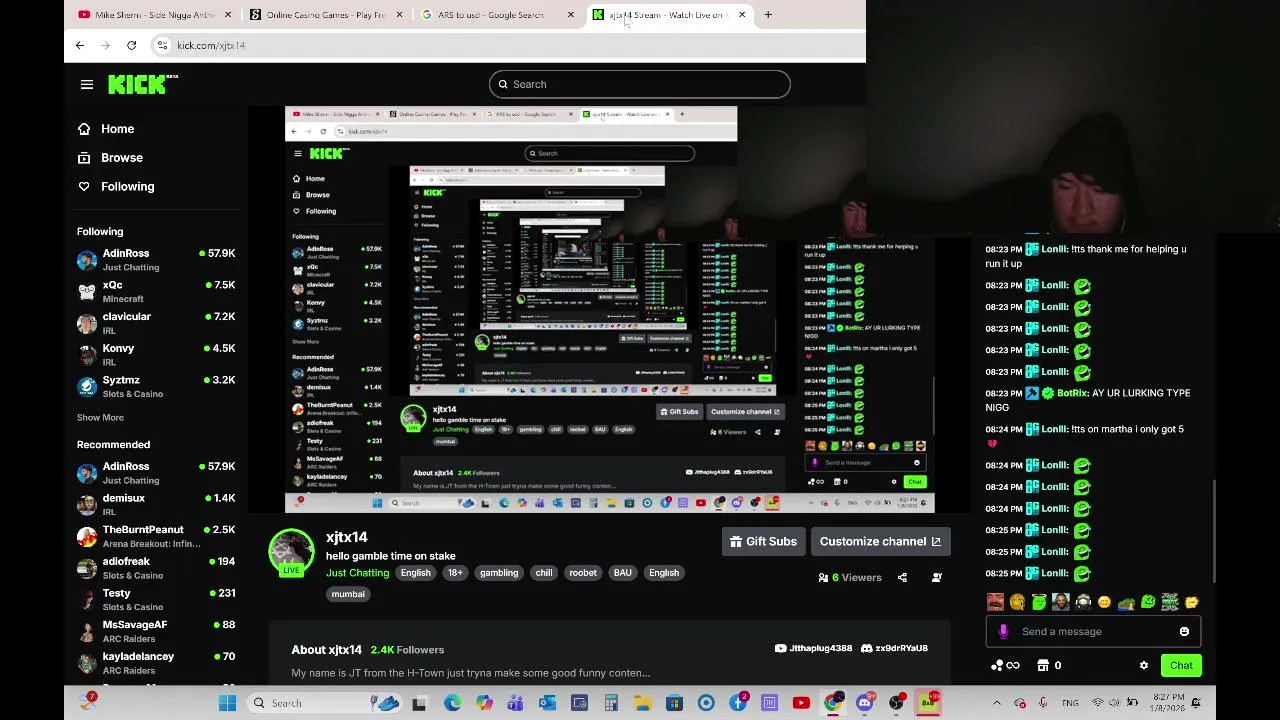Open site information icon in address bar

162,45
